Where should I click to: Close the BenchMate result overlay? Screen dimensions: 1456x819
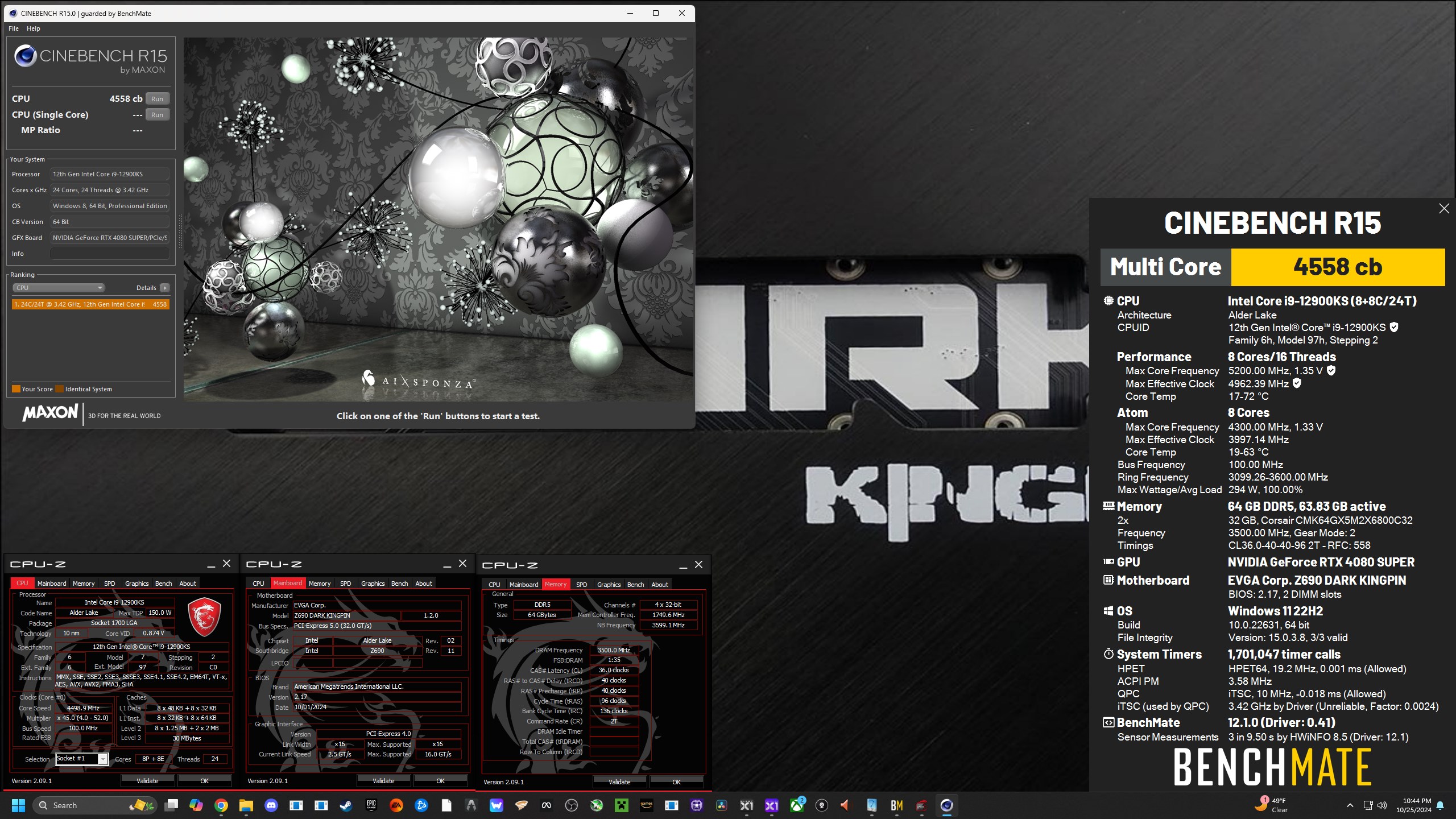(1444, 209)
